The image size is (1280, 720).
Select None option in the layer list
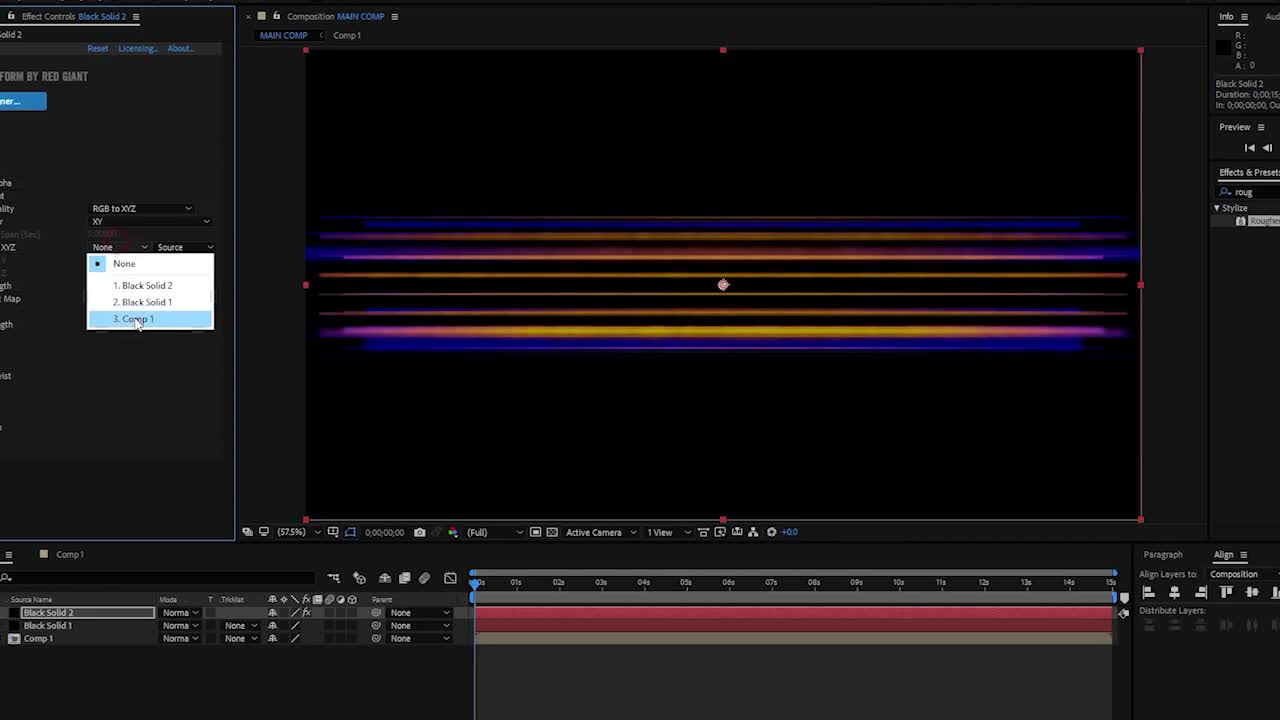[150, 264]
